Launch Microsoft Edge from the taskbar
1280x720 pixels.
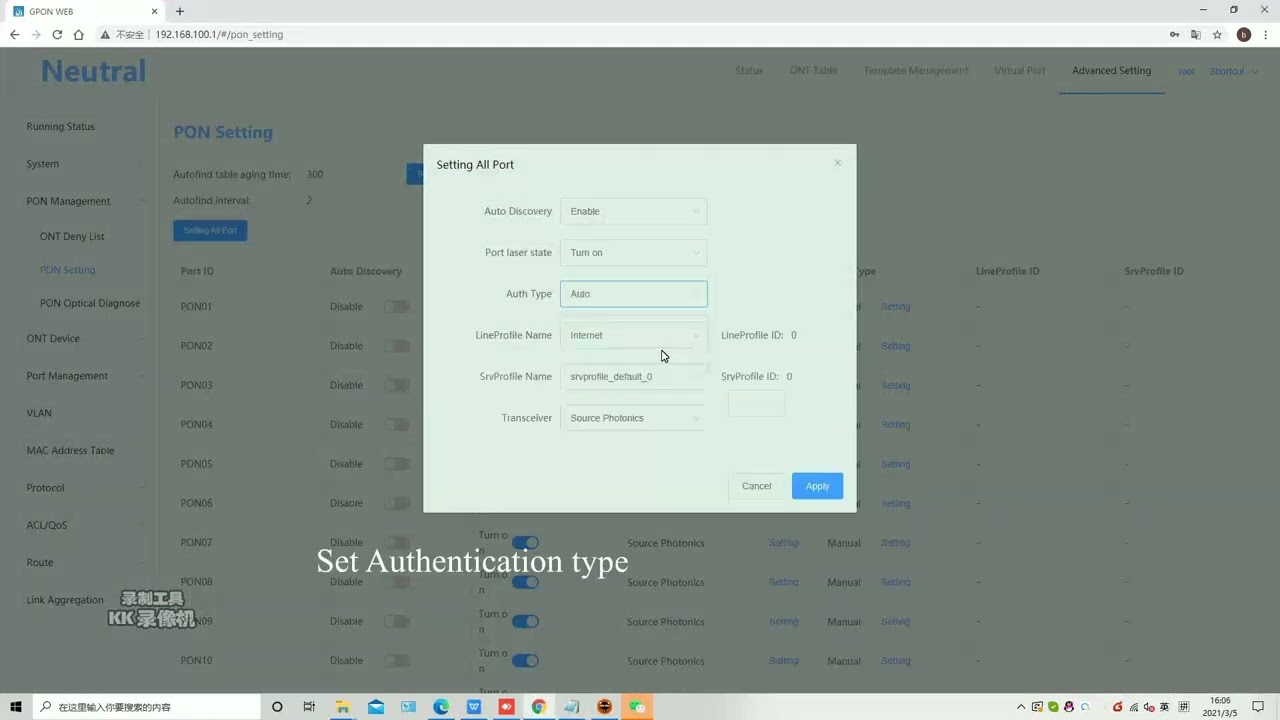(441, 707)
